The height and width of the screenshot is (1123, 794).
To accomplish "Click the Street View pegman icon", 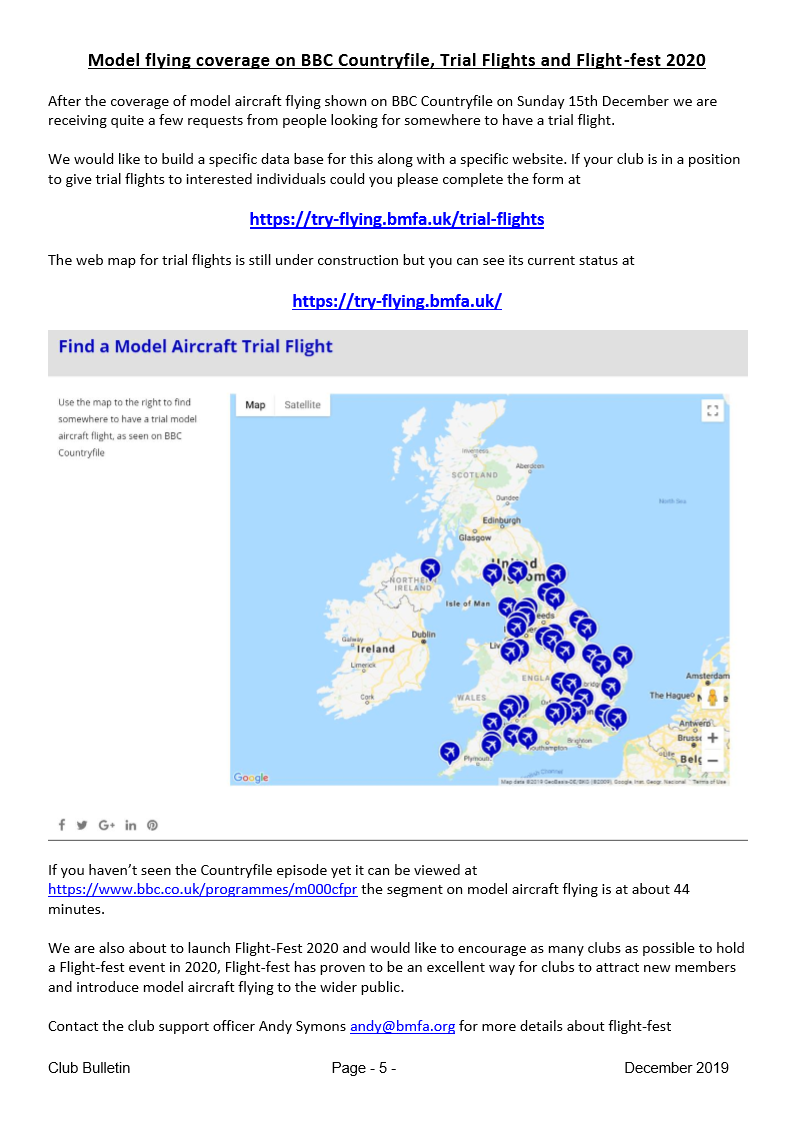I will click(712, 697).
